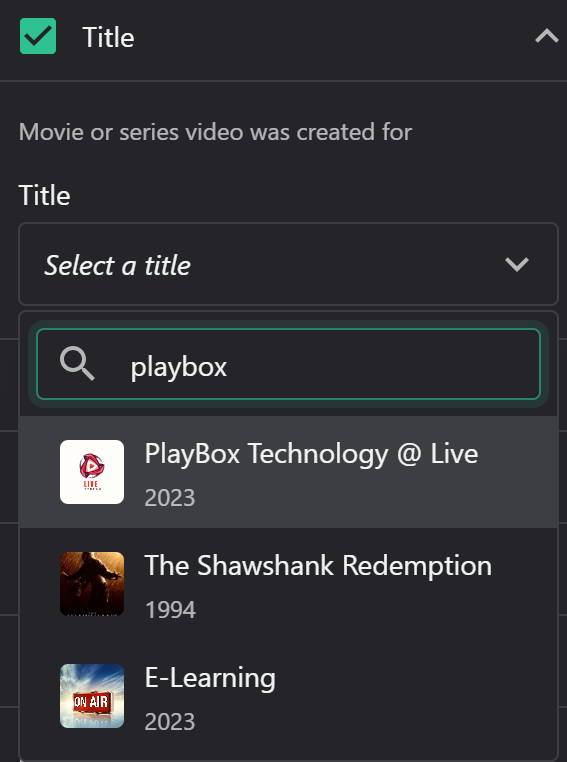Click the Title field label above the selector

[x=44, y=195]
